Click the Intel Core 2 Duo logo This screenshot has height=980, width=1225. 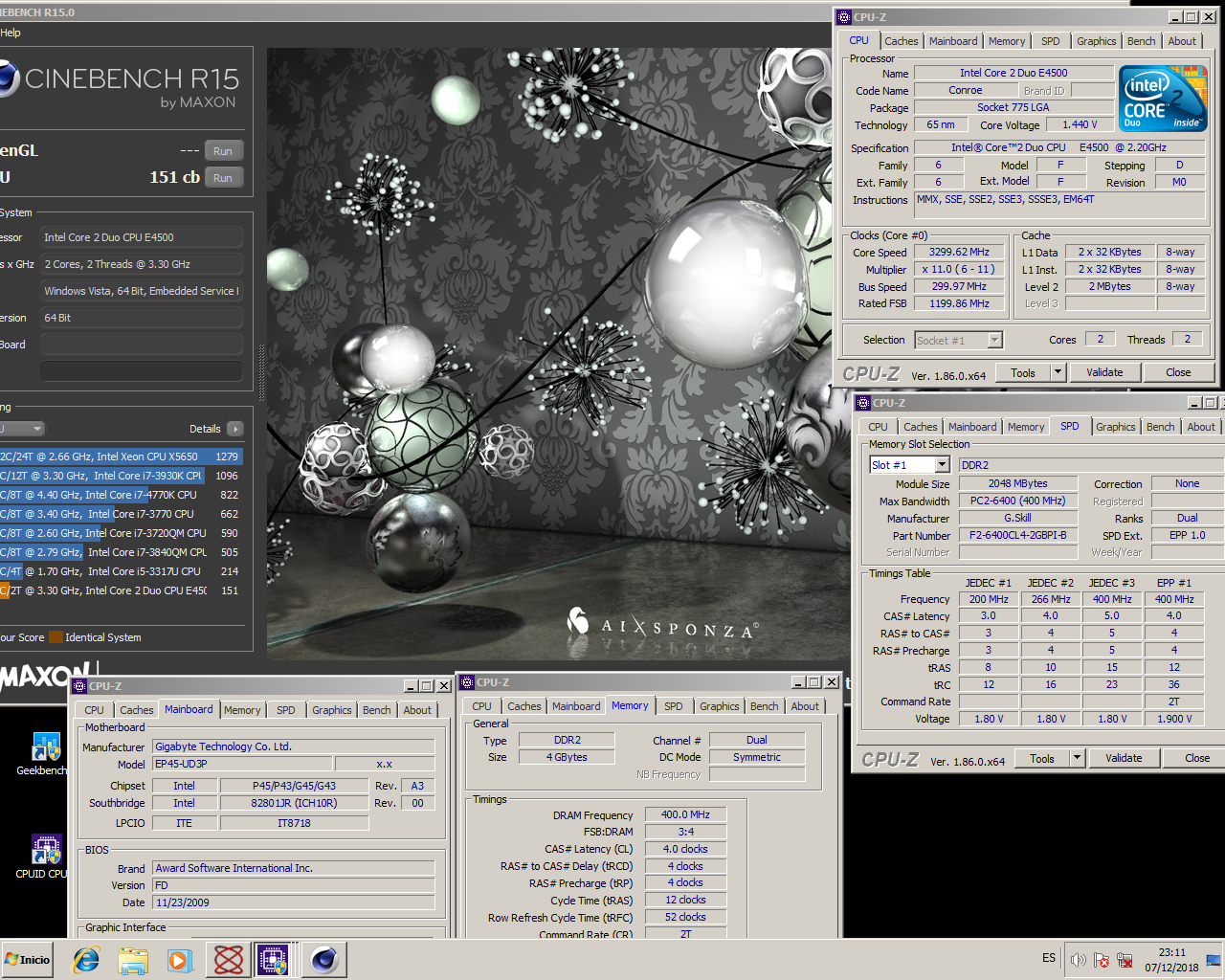(x=1163, y=99)
